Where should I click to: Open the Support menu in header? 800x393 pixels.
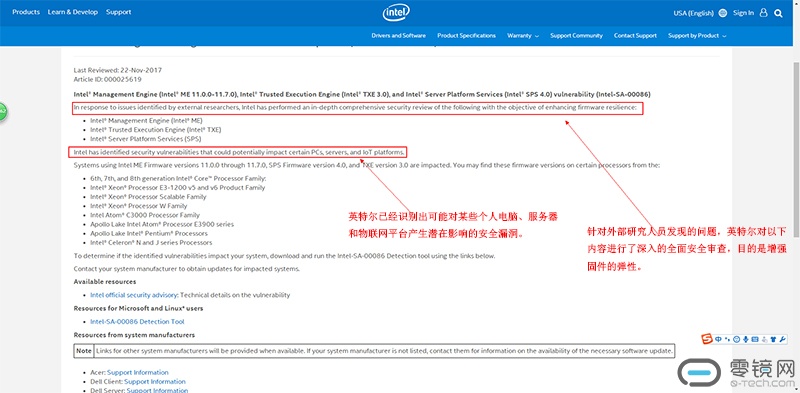click(118, 12)
